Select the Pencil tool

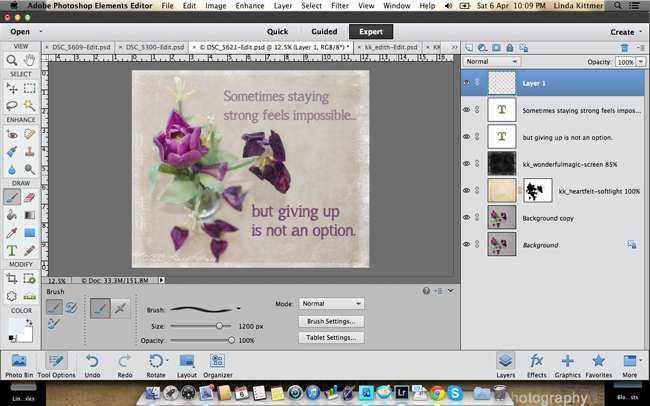click(x=29, y=250)
